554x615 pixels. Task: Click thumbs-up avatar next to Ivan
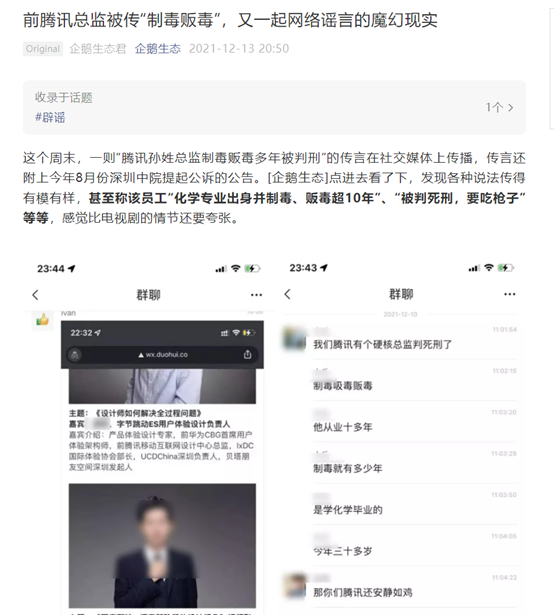coord(42,320)
